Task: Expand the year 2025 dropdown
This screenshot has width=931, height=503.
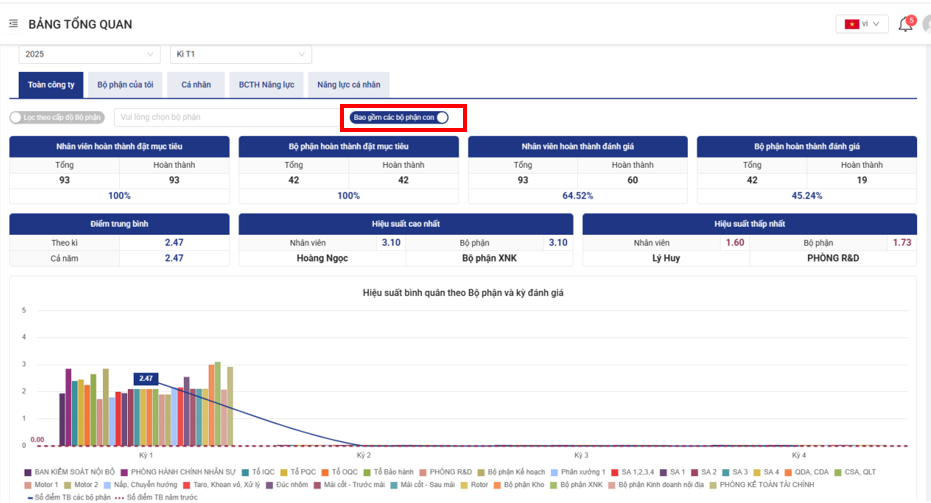Action: coord(89,54)
